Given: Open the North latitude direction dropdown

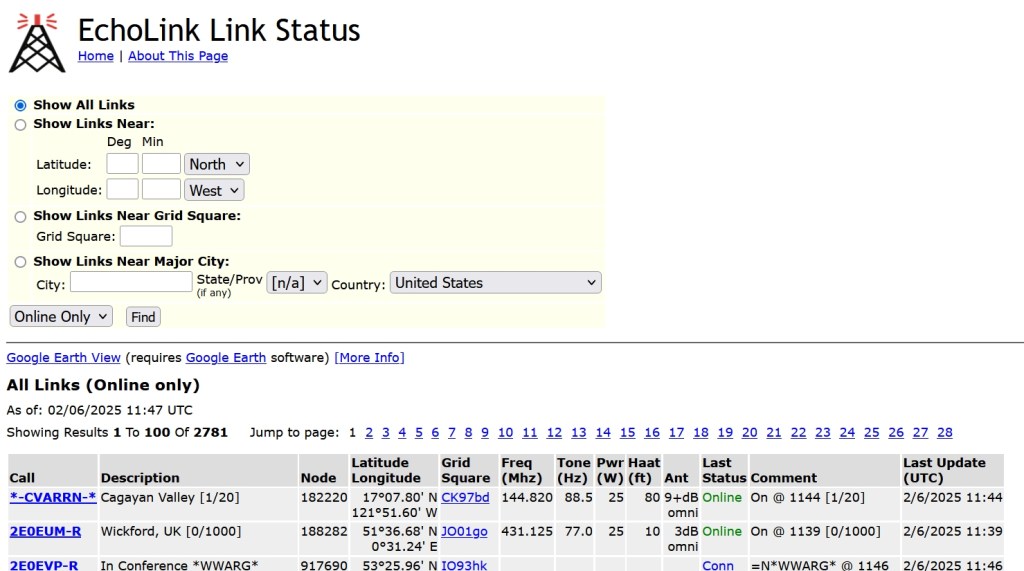Looking at the screenshot, I should coord(217,164).
